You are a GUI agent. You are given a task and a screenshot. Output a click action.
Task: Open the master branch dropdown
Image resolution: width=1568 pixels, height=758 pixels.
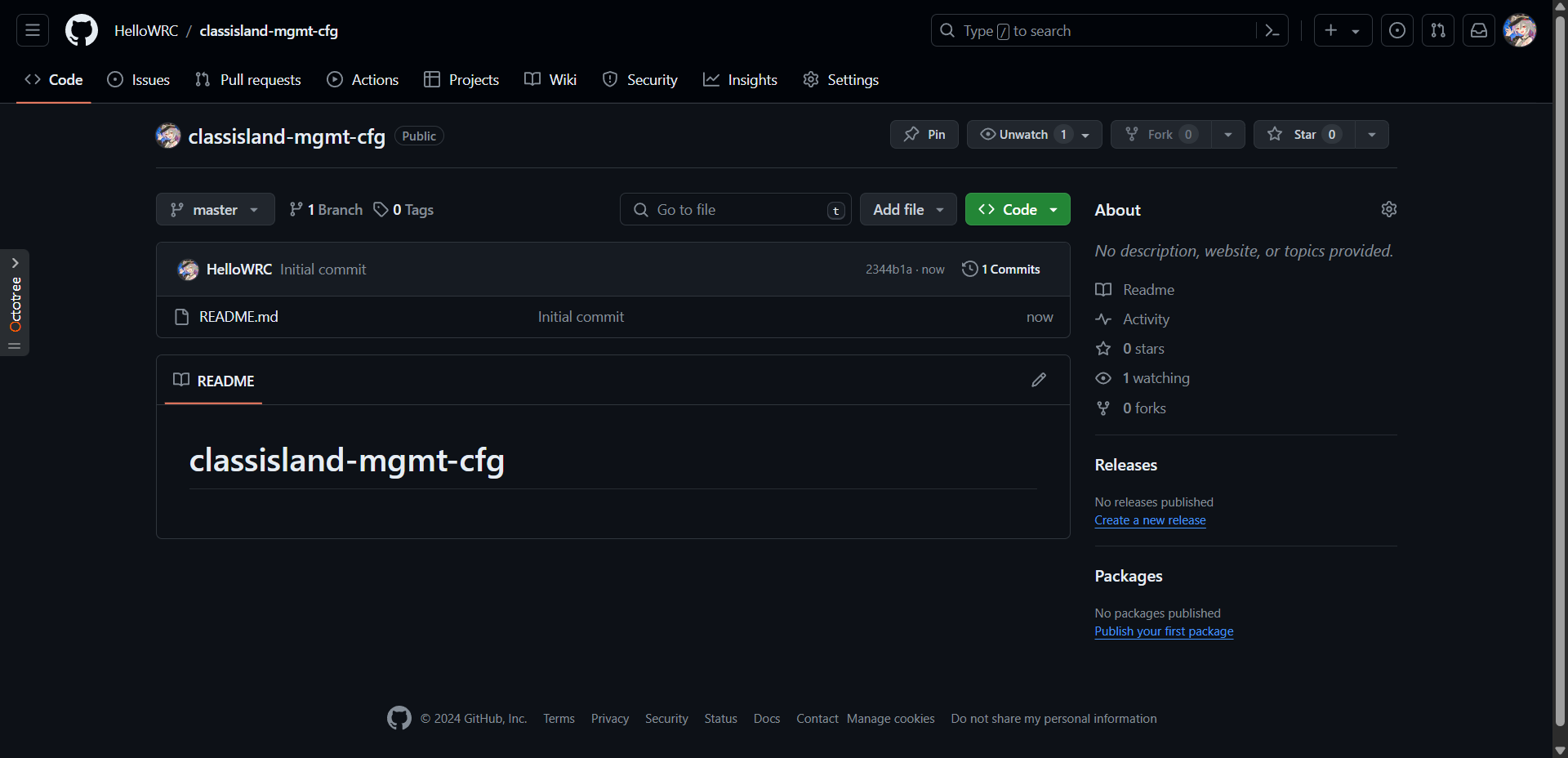click(x=215, y=210)
